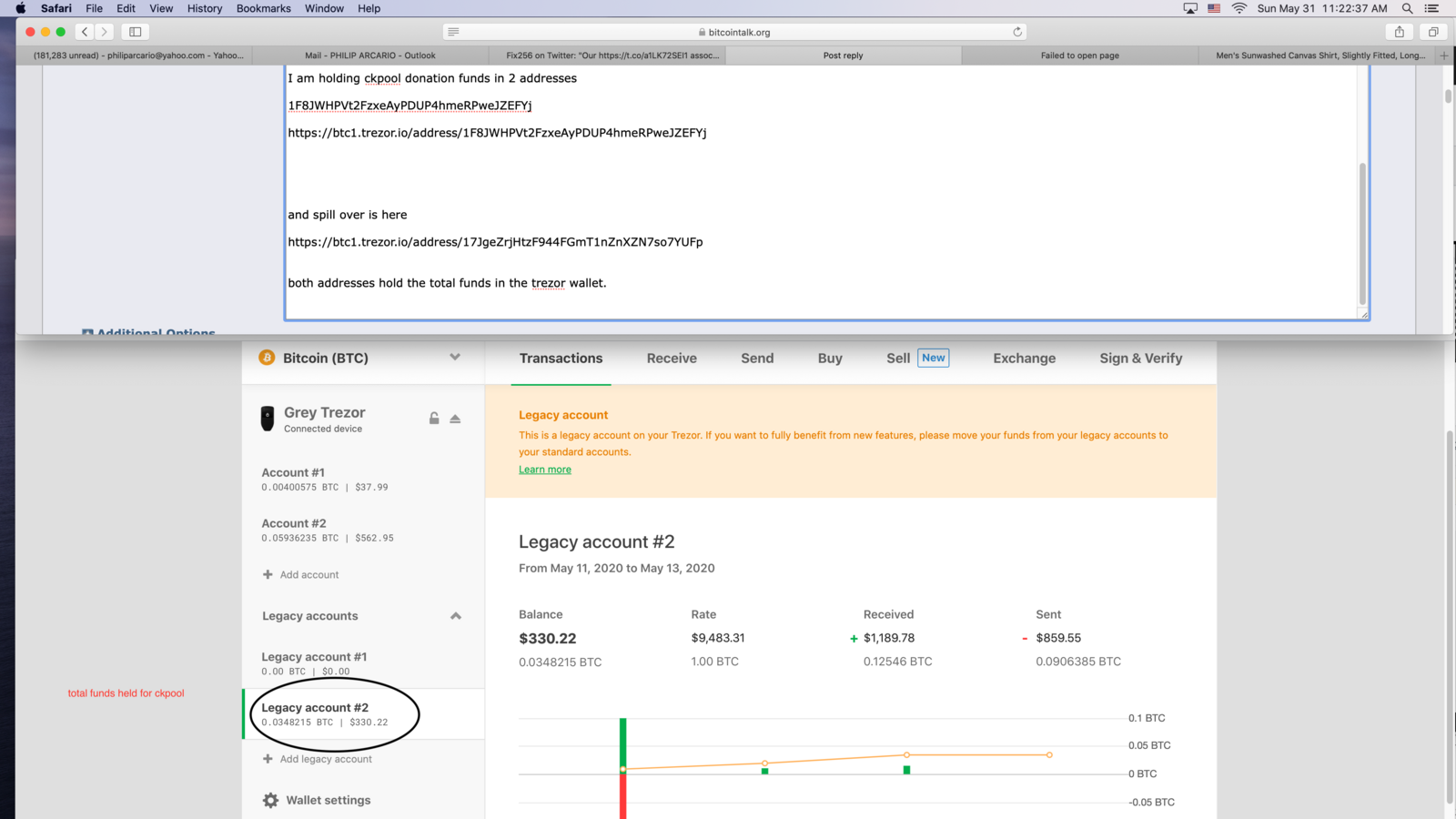This screenshot has height=819, width=1456.
Task: Show the Safari sidebar
Action: click(x=135, y=32)
